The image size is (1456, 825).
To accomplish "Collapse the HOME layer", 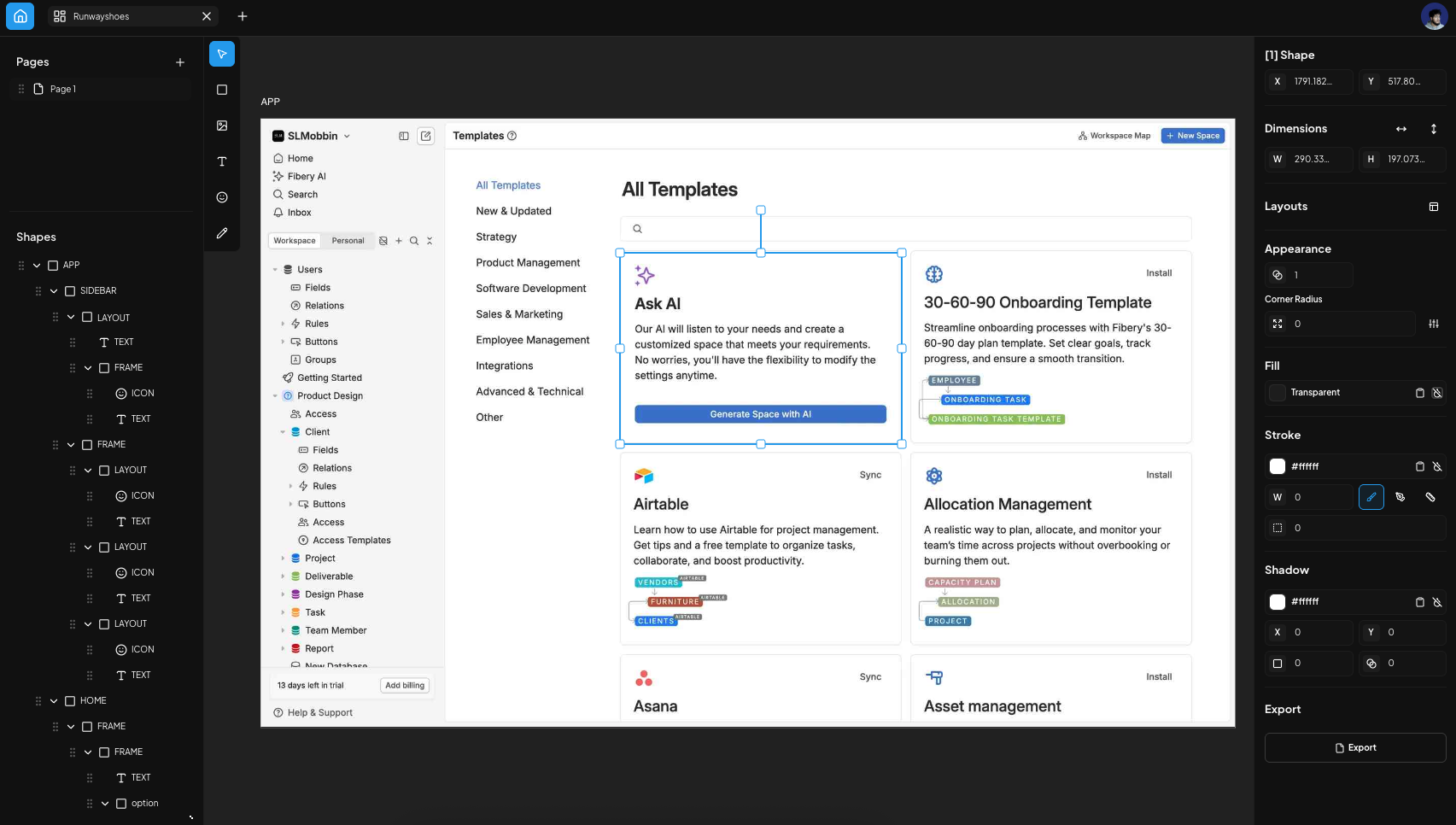I will pos(54,701).
